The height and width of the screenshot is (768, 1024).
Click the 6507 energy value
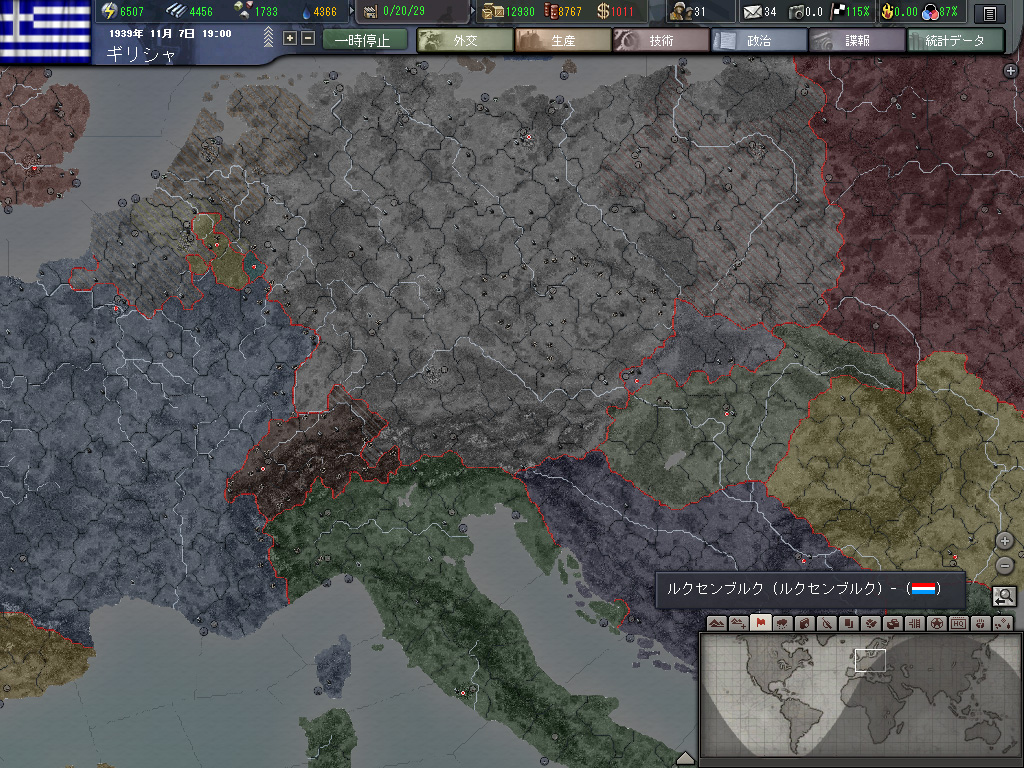[132, 12]
